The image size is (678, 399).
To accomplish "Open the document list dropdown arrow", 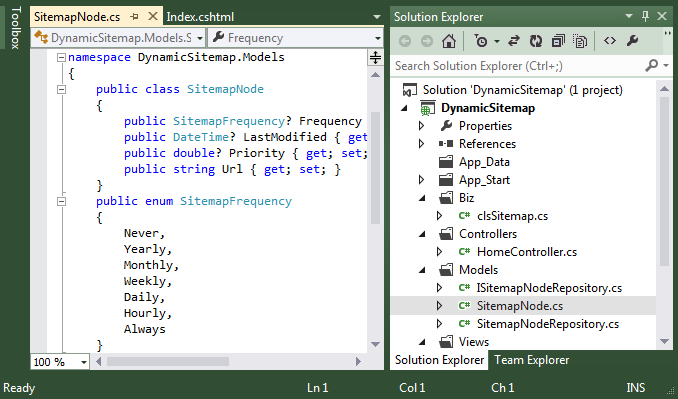I will click(377, 17).
